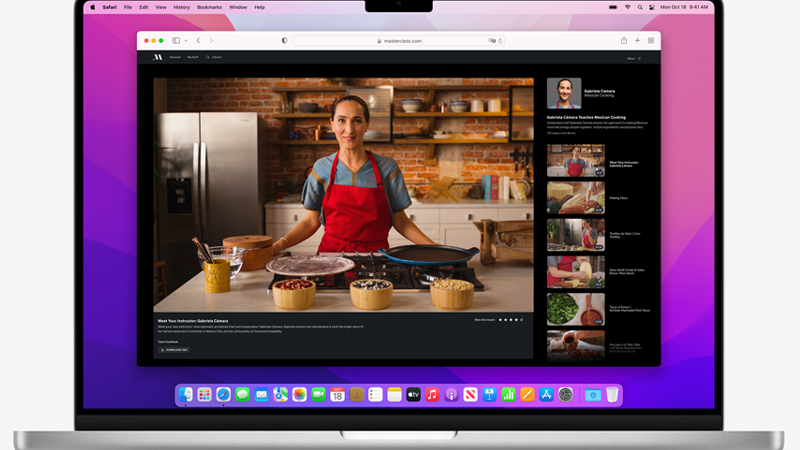Click the masterclass.com address bar

(x=399, y=41)
